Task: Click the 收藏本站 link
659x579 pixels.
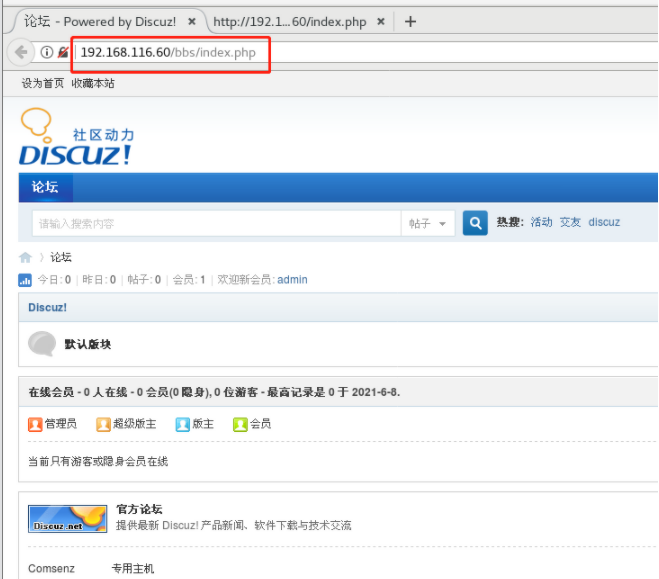Action: pyautogui.click(x=93, y=83)
